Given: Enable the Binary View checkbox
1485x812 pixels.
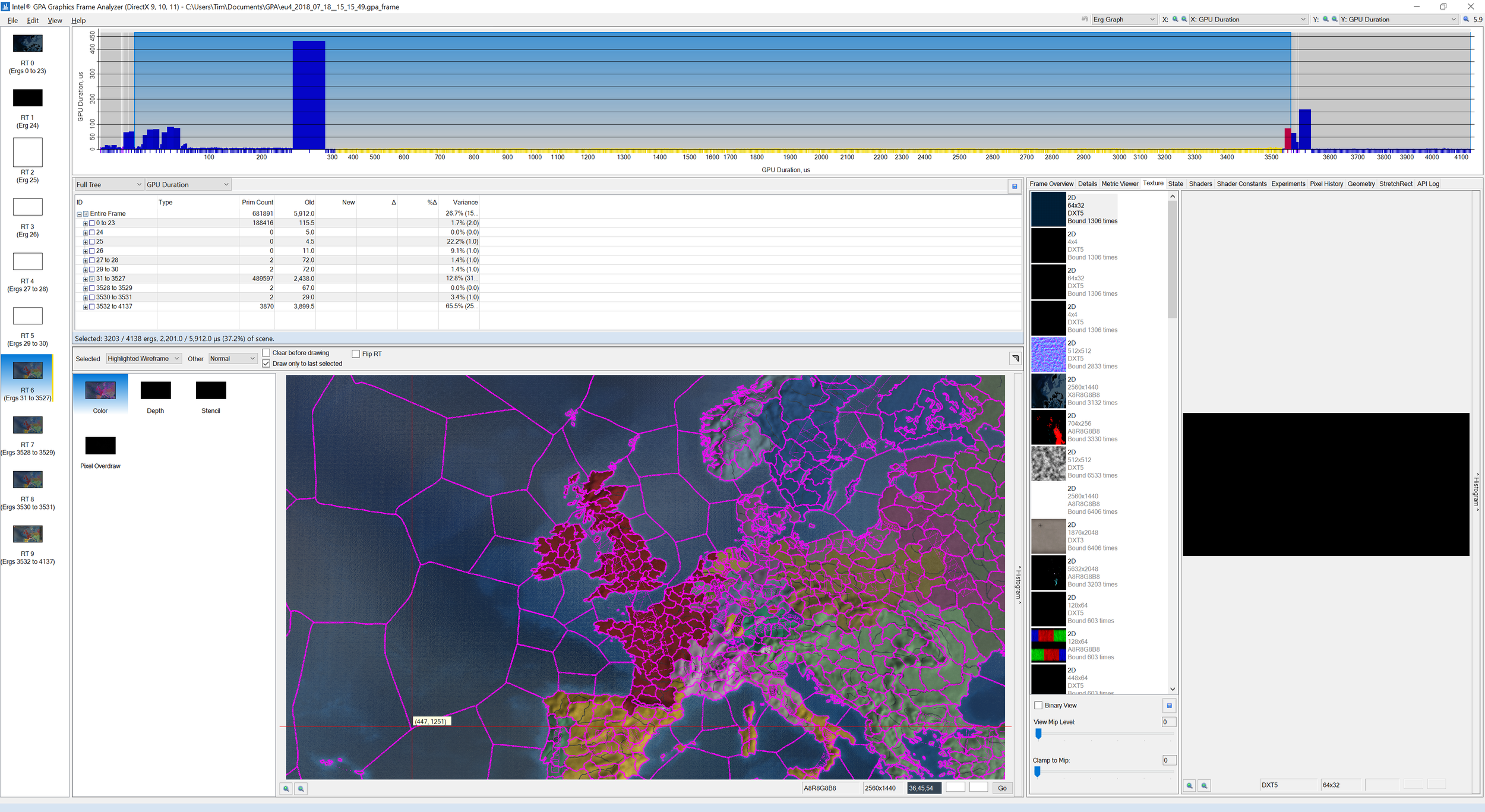Looking at the screenshot, I should pyautogui.click(x=1038, y=706).
